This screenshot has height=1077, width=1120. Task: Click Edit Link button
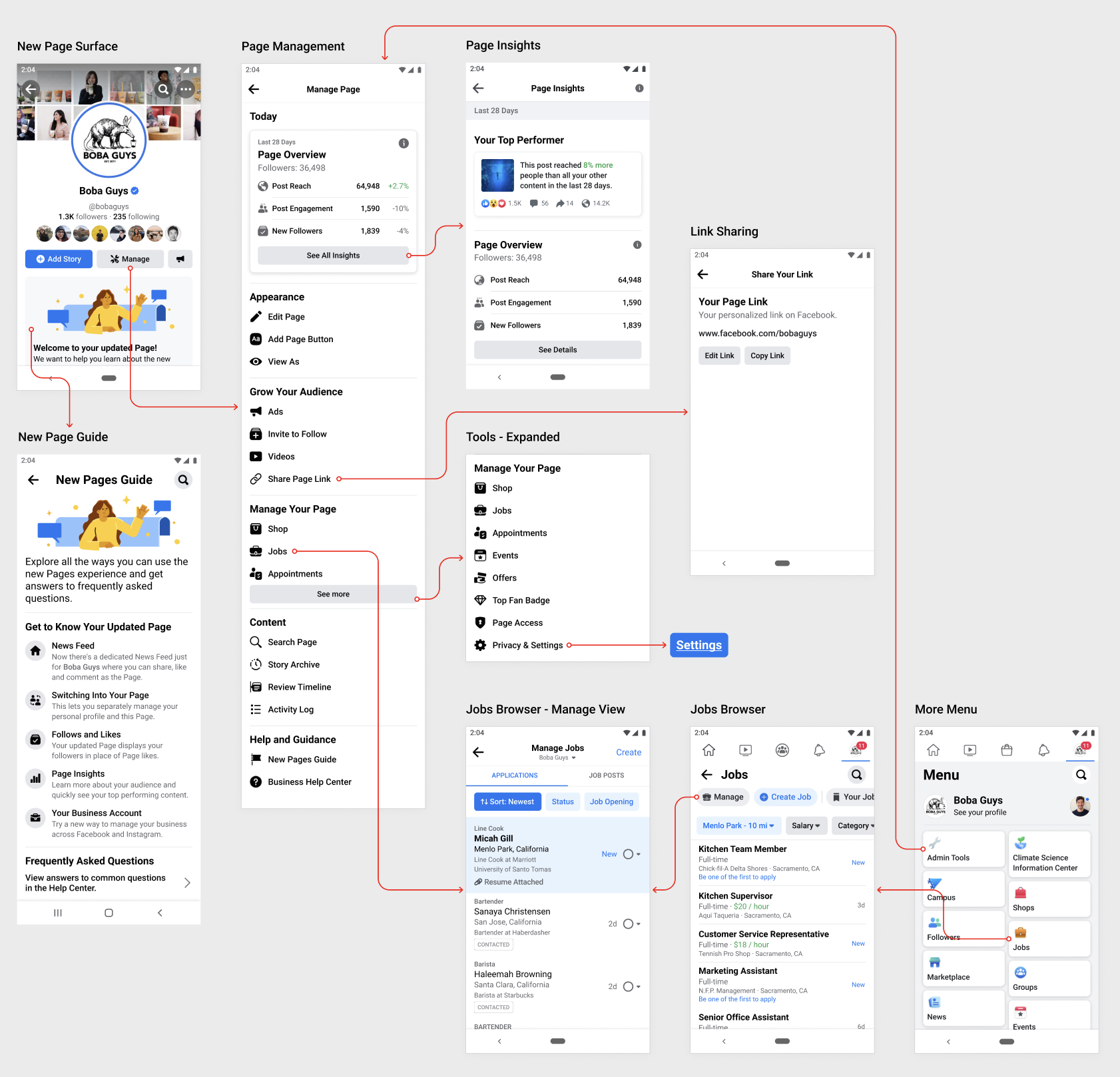coord(719,356)
